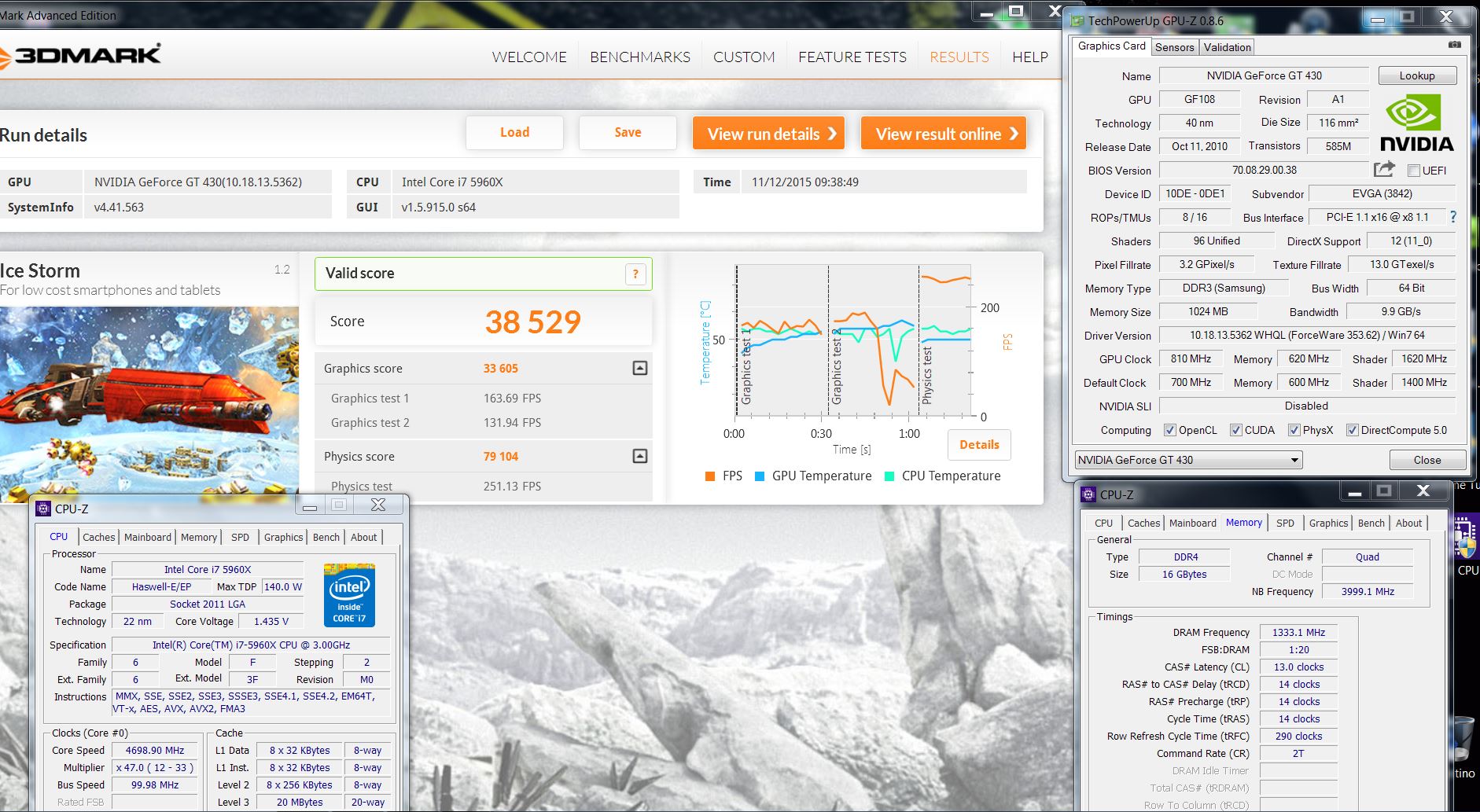Open Bench tab in left CPU-Z window
The width and height of the screenshot is (1480, 812).
click(x=326, y=537)
